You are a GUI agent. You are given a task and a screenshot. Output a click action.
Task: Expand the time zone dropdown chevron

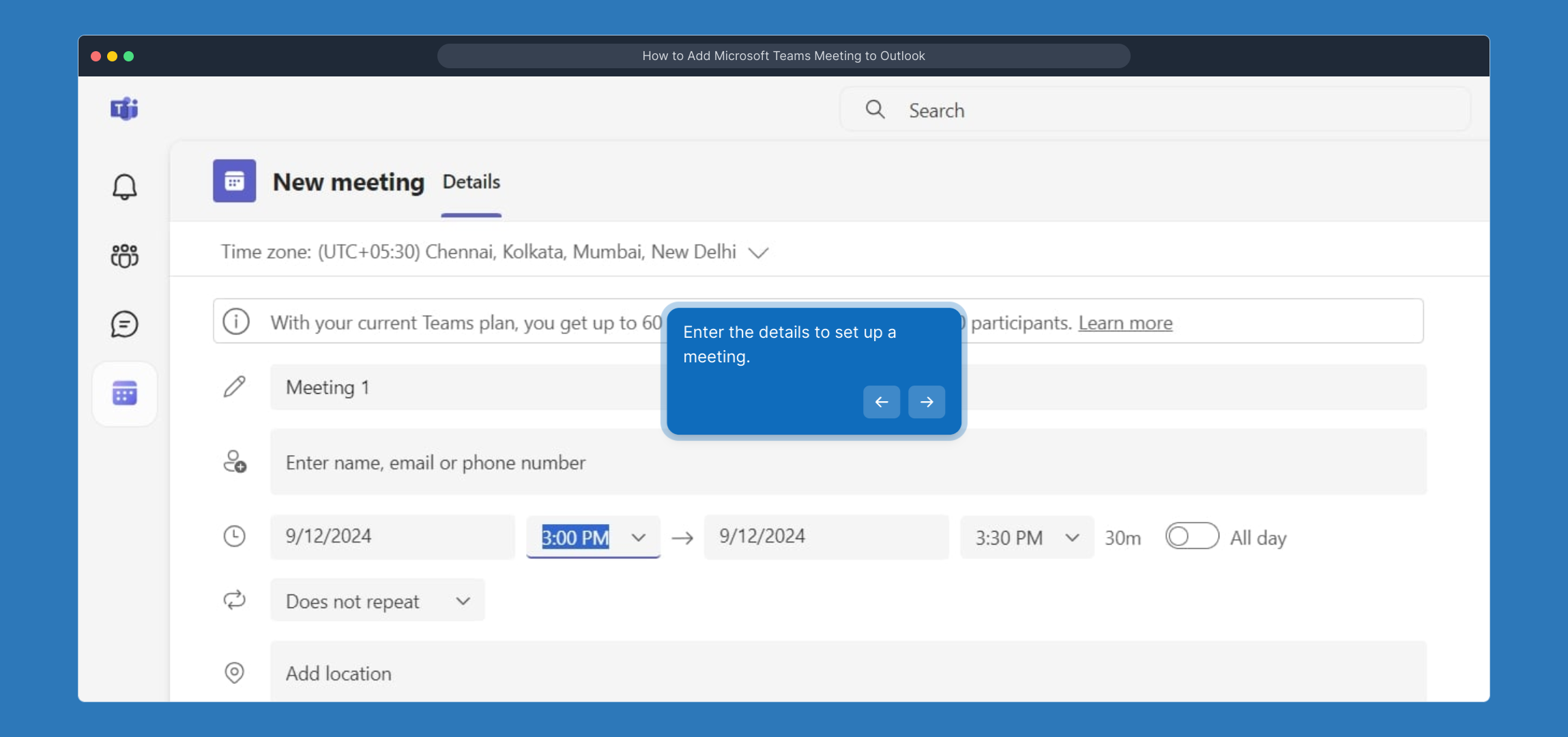point(758,253)
